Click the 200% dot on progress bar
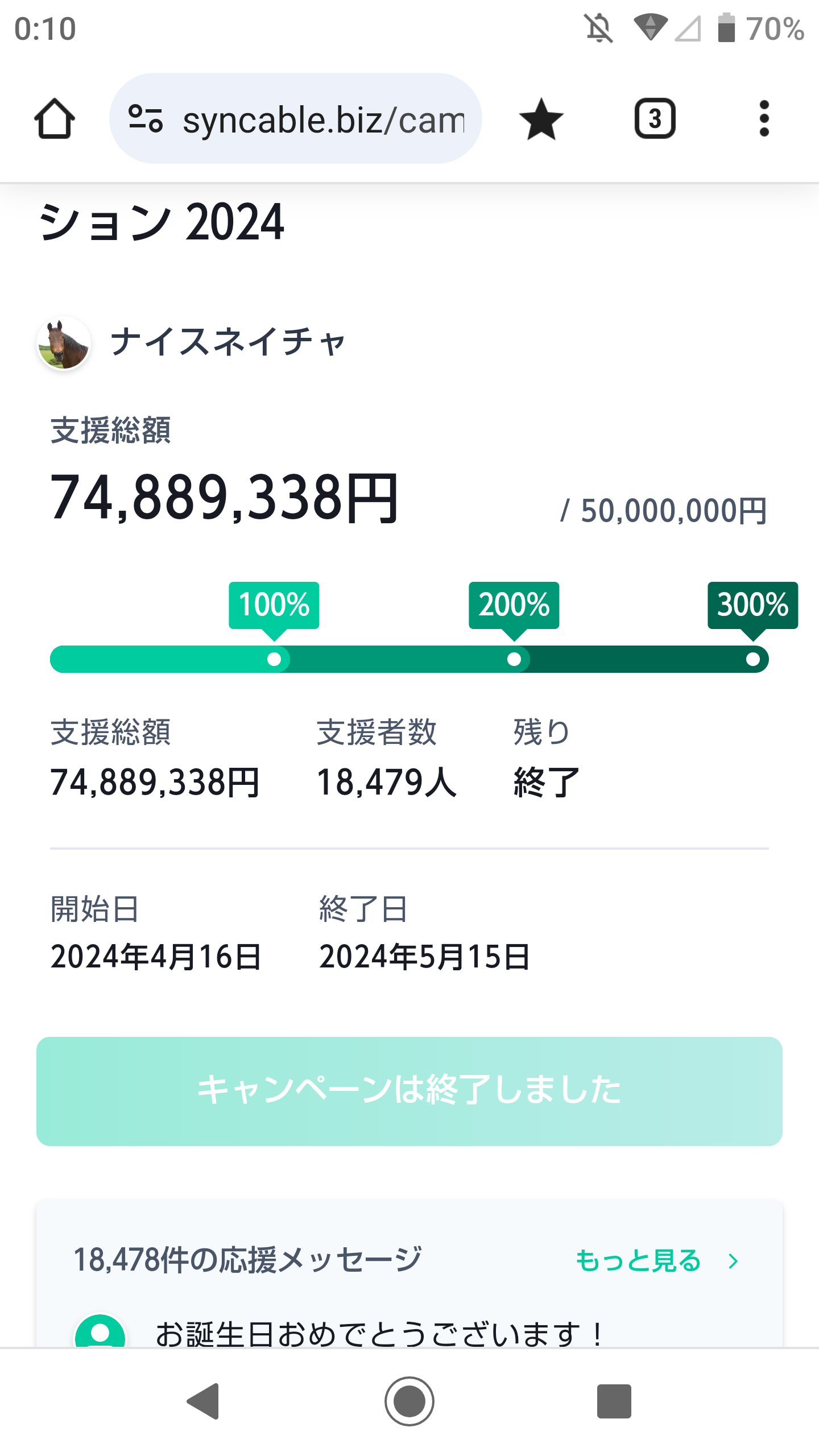The image size is (819, 1456). [x=514, y=659]
